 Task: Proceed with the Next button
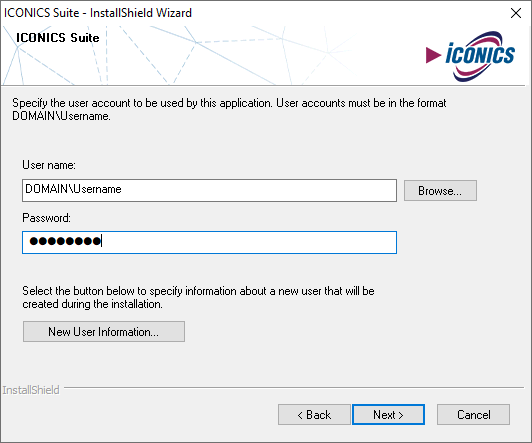coord(388,415)
